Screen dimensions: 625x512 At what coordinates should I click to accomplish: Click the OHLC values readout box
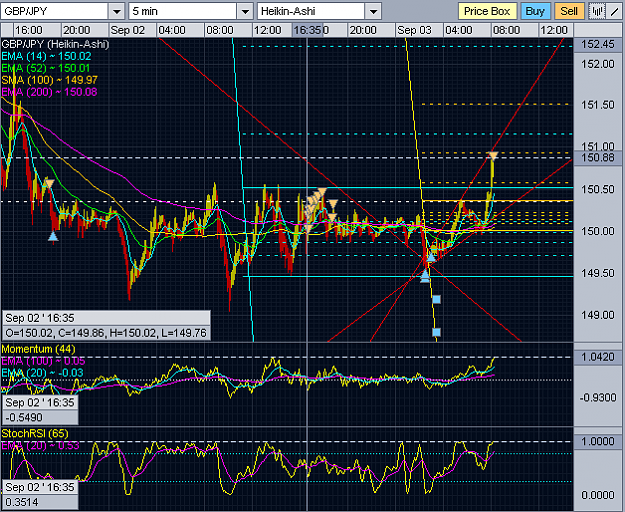[106, 333]
